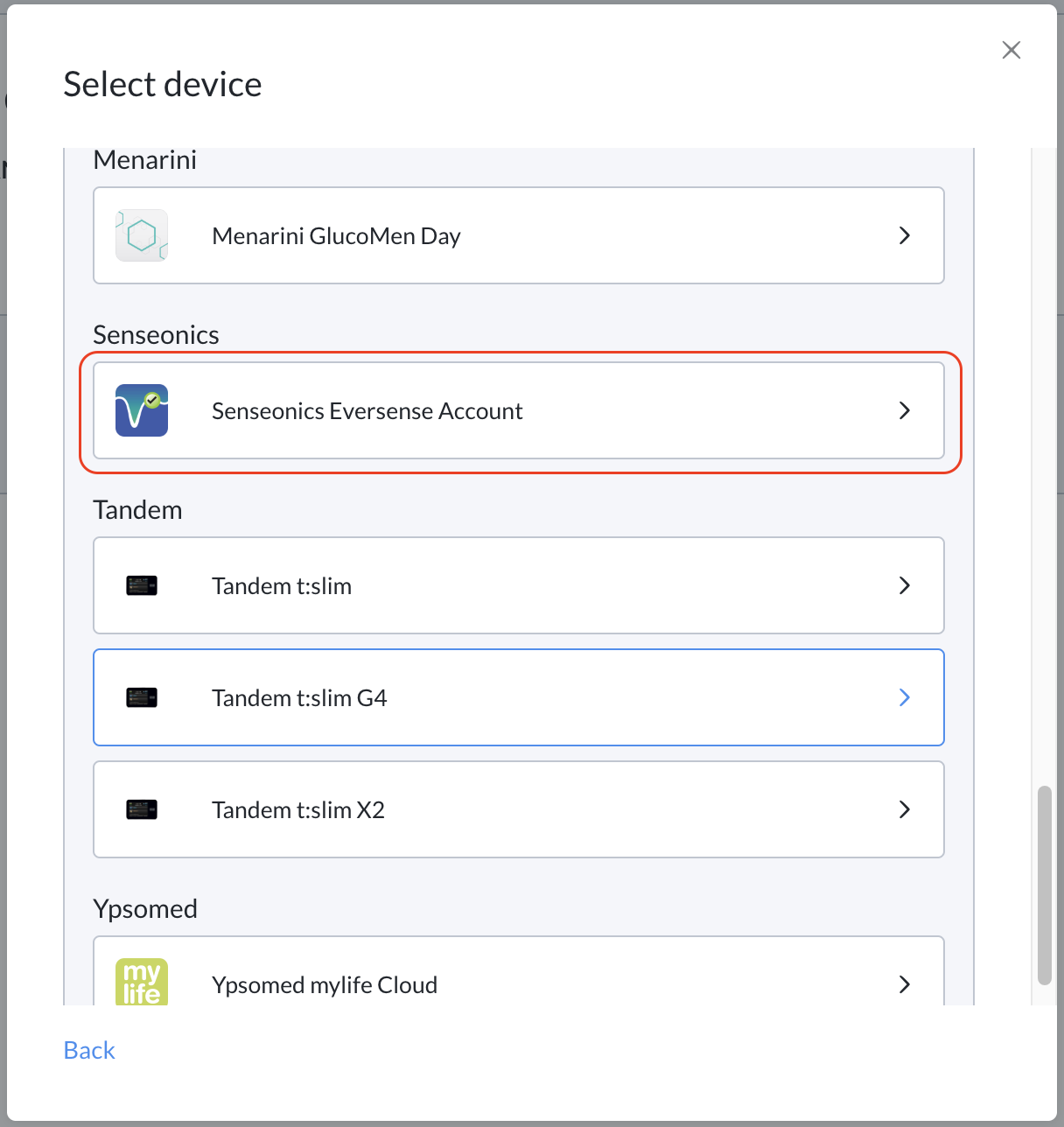This screenshot has height=1127, width=1064.
Task: Go back using the Back link
Action: (x=89, y=1050)
